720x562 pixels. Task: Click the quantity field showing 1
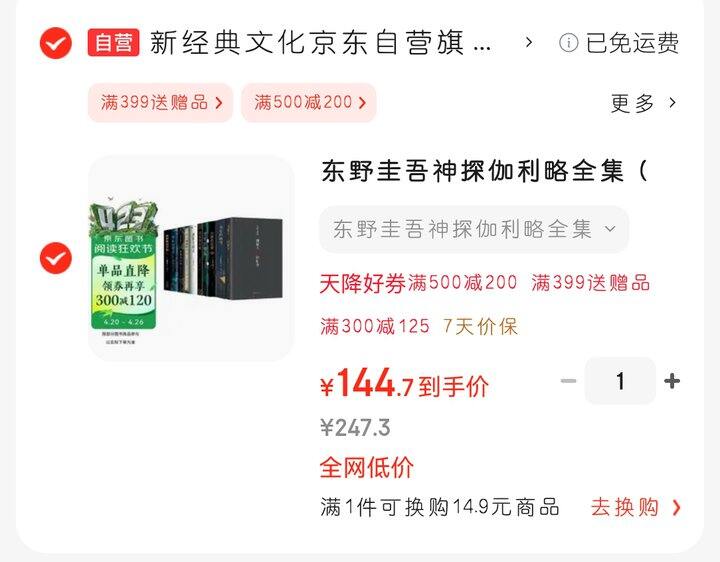[x=620, y=381]
